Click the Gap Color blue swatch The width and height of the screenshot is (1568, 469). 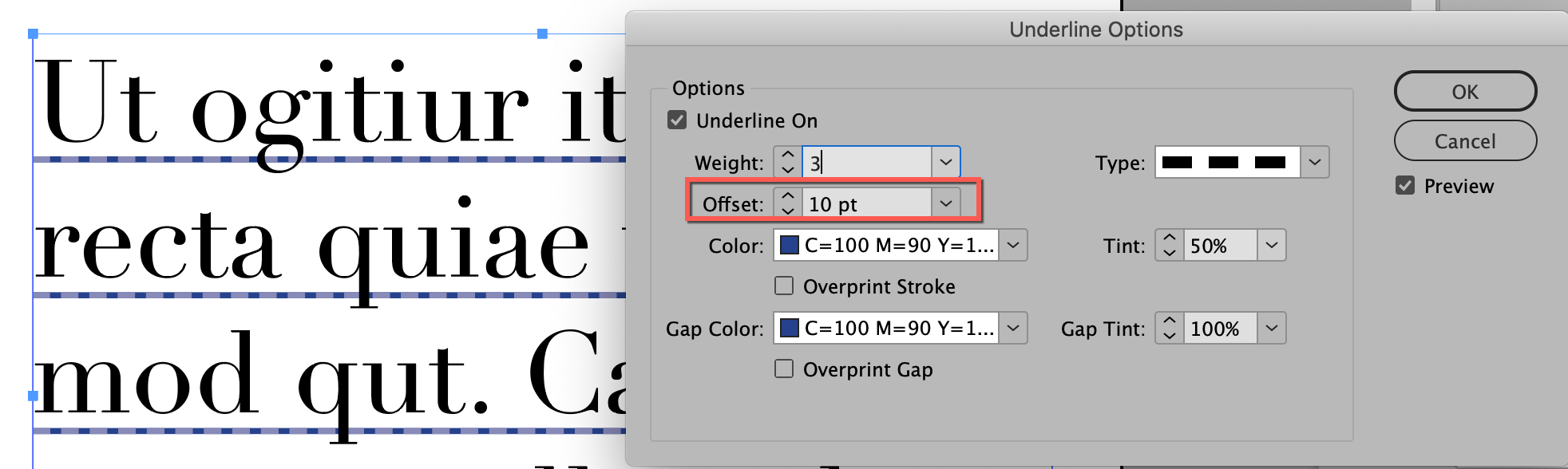tap(790, 329)
